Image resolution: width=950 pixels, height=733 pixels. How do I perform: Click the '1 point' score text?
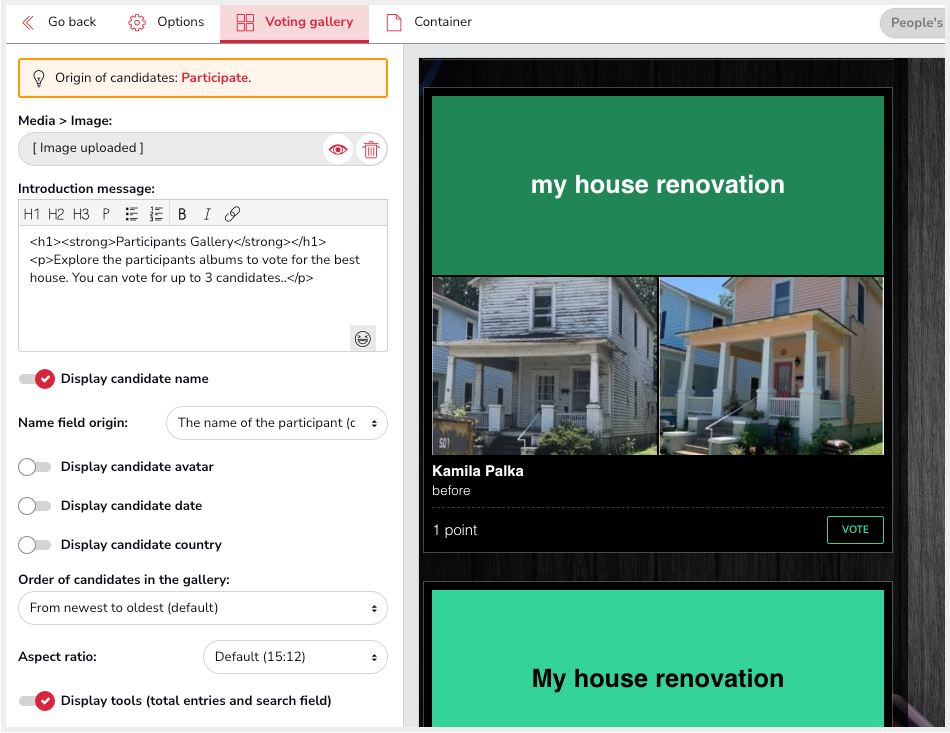[x=454, y=531]
